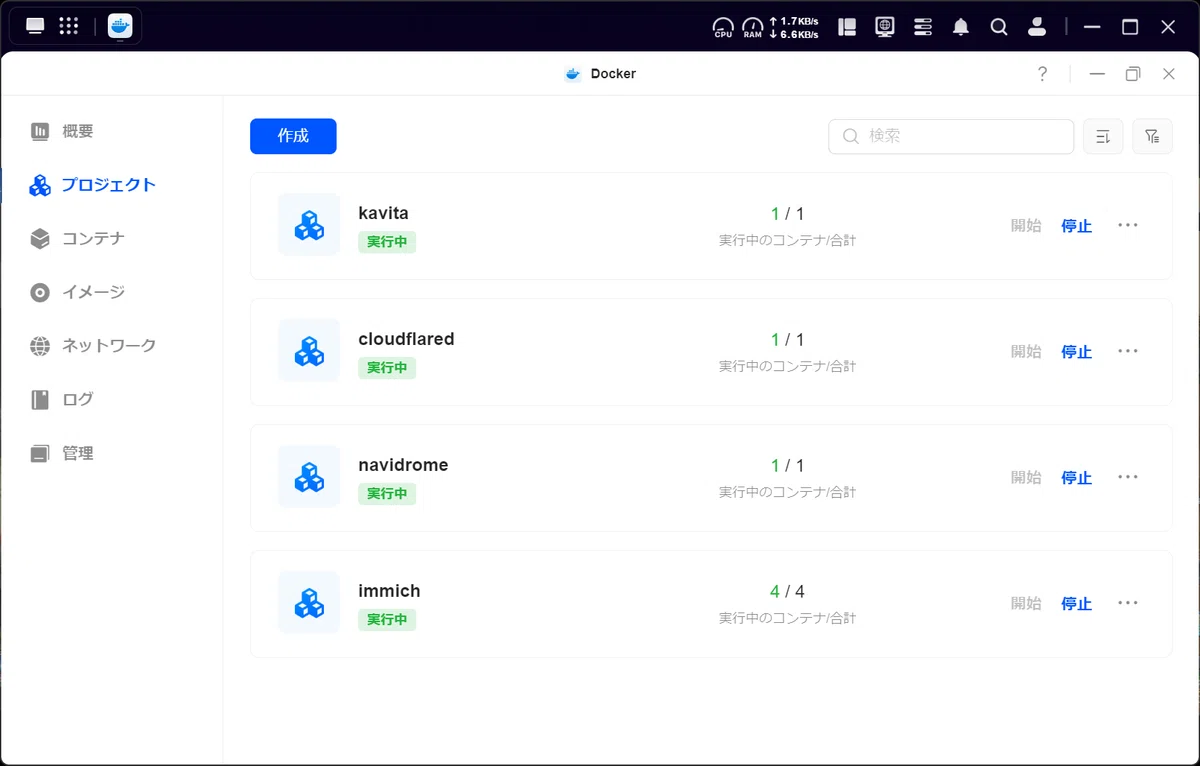Open Docker help question mark
The width and height of the screenshot is (1200, 766).
(x=1042, y=74)
